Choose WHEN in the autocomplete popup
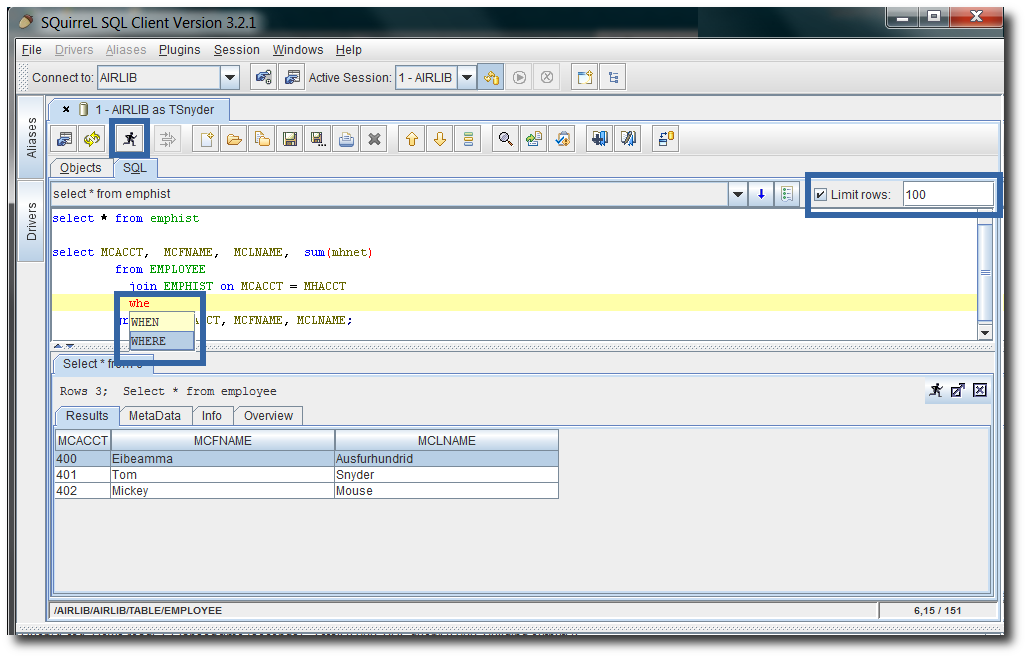The image size is (1027, 658). coord(162,322)
